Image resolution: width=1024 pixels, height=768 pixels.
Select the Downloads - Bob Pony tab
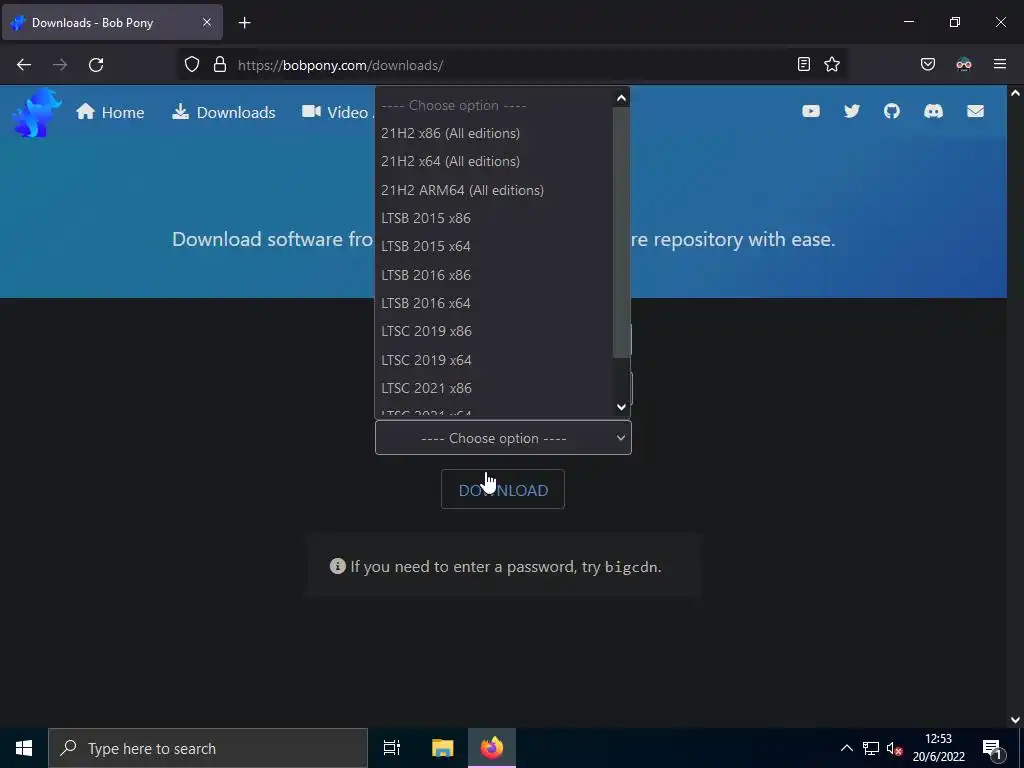[112, 23]
